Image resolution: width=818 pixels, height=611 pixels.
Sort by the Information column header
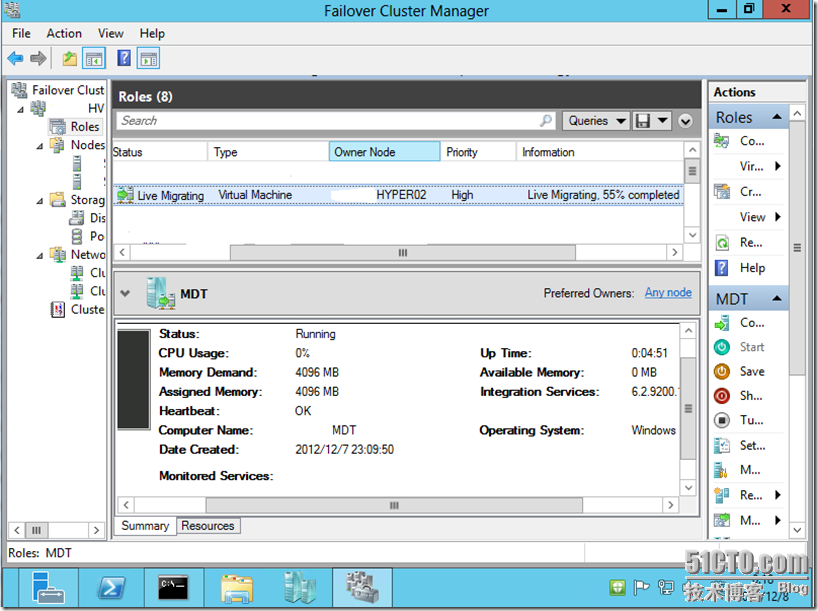599,152
